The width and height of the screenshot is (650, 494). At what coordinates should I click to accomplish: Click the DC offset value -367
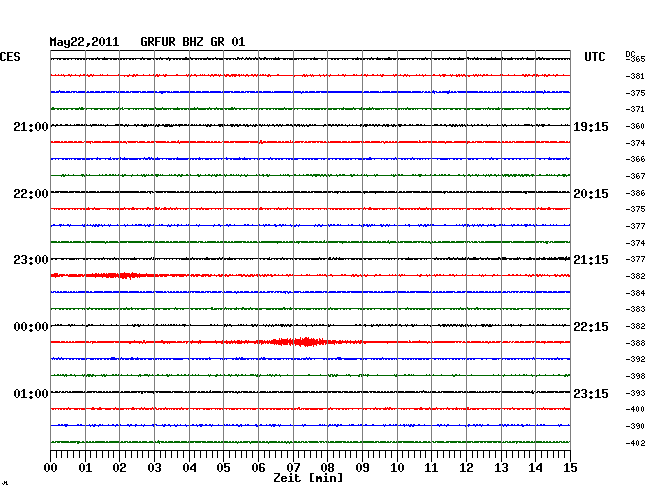click(635, 176)
